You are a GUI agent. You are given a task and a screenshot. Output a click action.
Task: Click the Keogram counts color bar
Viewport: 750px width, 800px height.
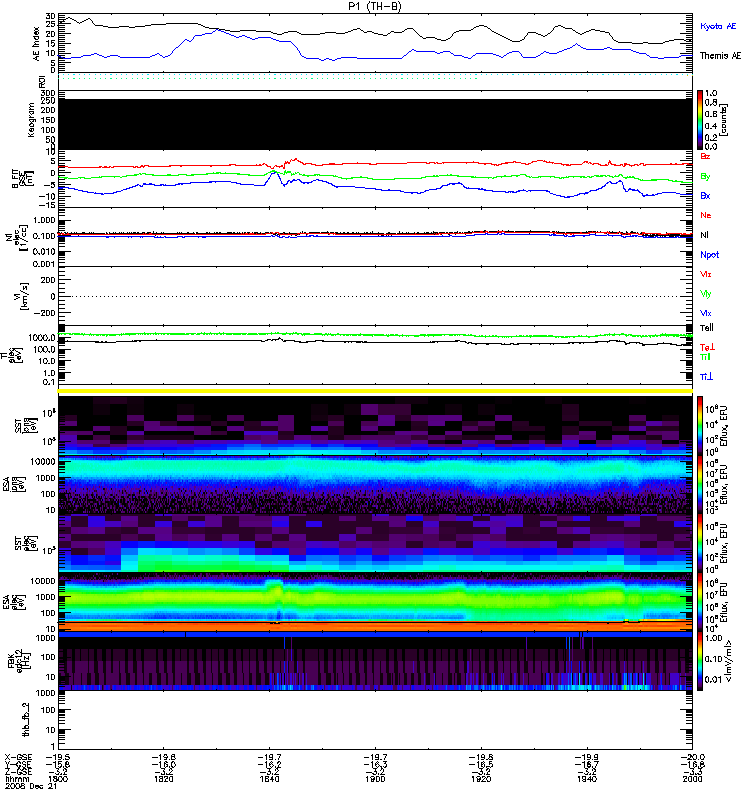point(700,120)
